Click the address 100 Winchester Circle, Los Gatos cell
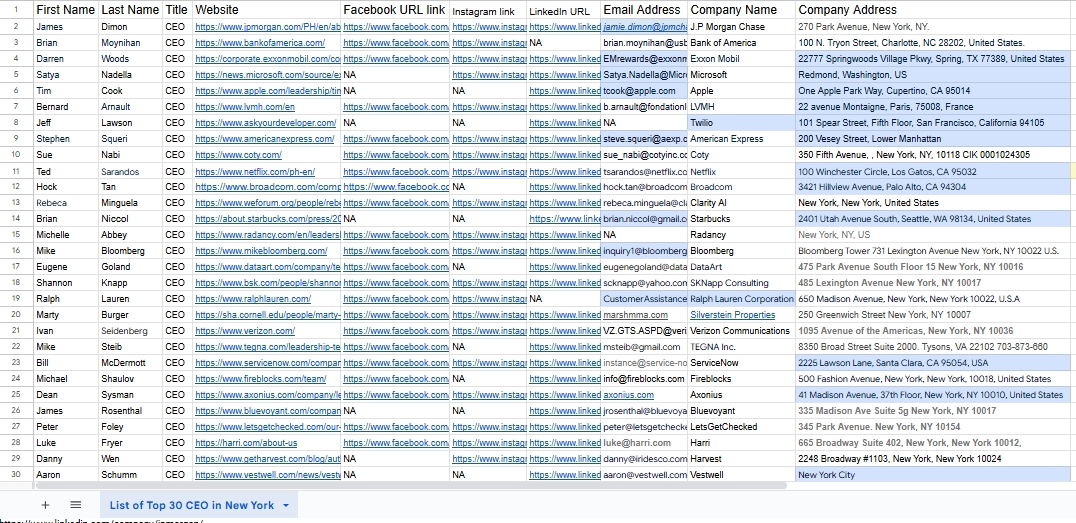Screen dimensions: 1076x523 935,172
